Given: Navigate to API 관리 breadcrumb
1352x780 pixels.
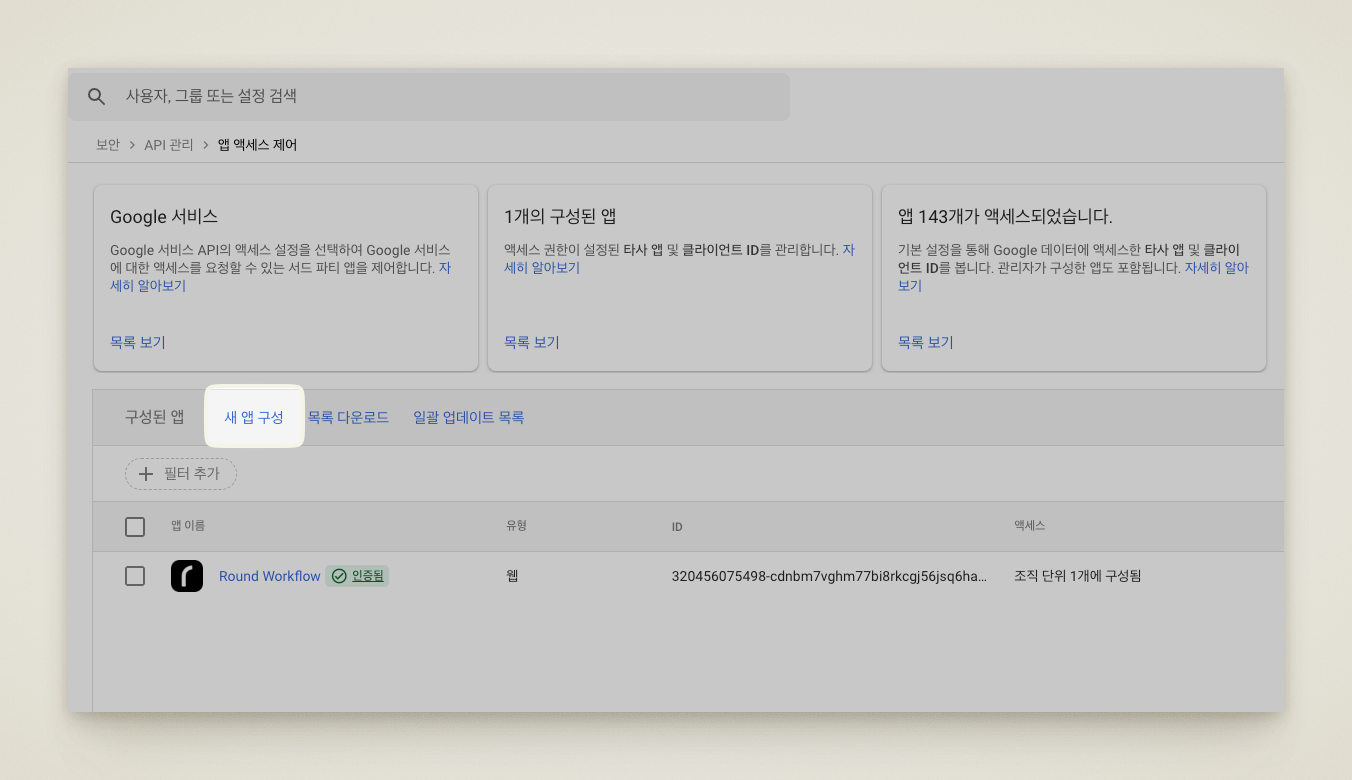Looking at the screenshot, I should pyautogui.click(x=169, y=145).
